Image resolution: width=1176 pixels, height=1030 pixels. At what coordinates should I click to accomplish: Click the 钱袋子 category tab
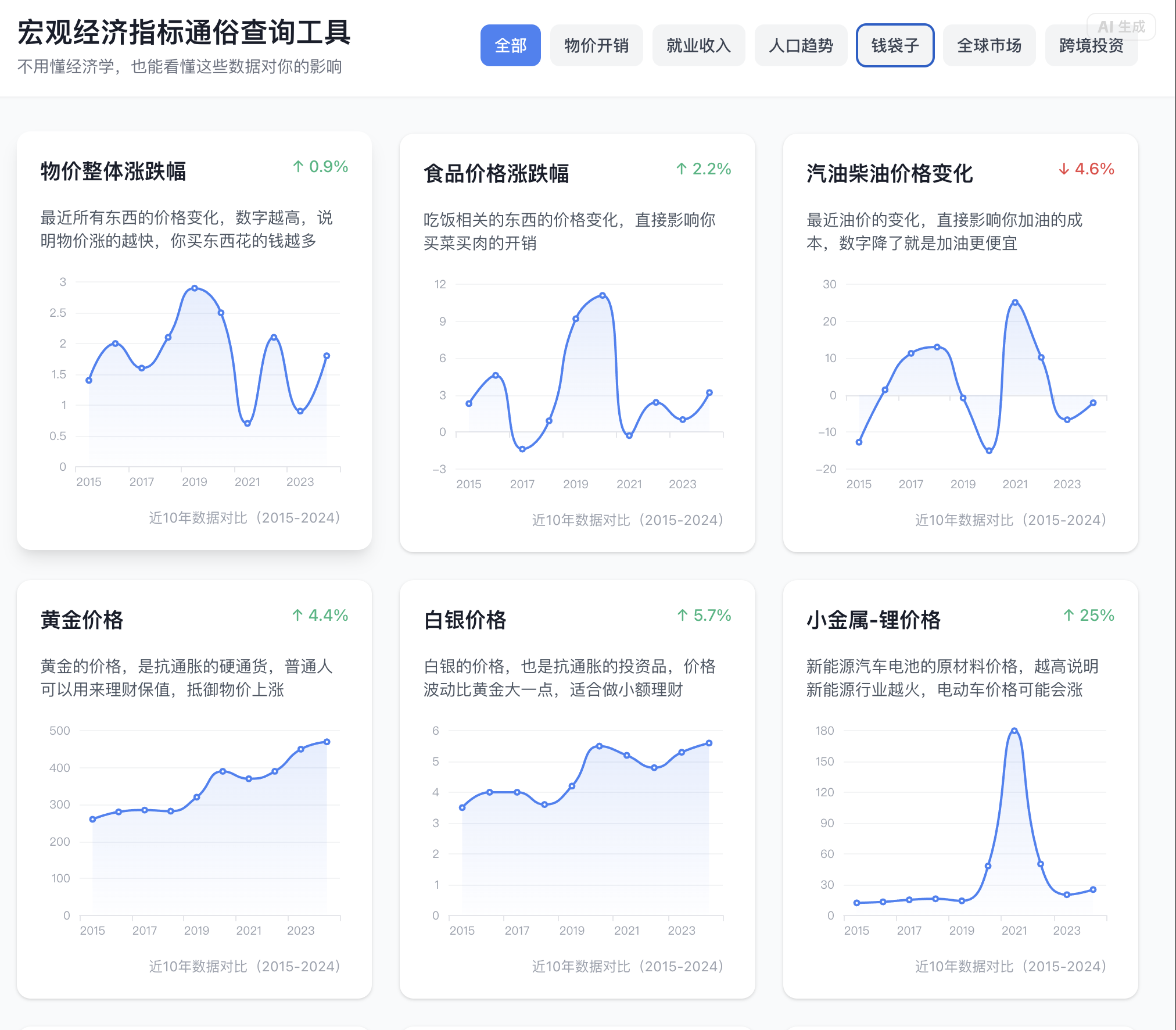coord(895,45)
